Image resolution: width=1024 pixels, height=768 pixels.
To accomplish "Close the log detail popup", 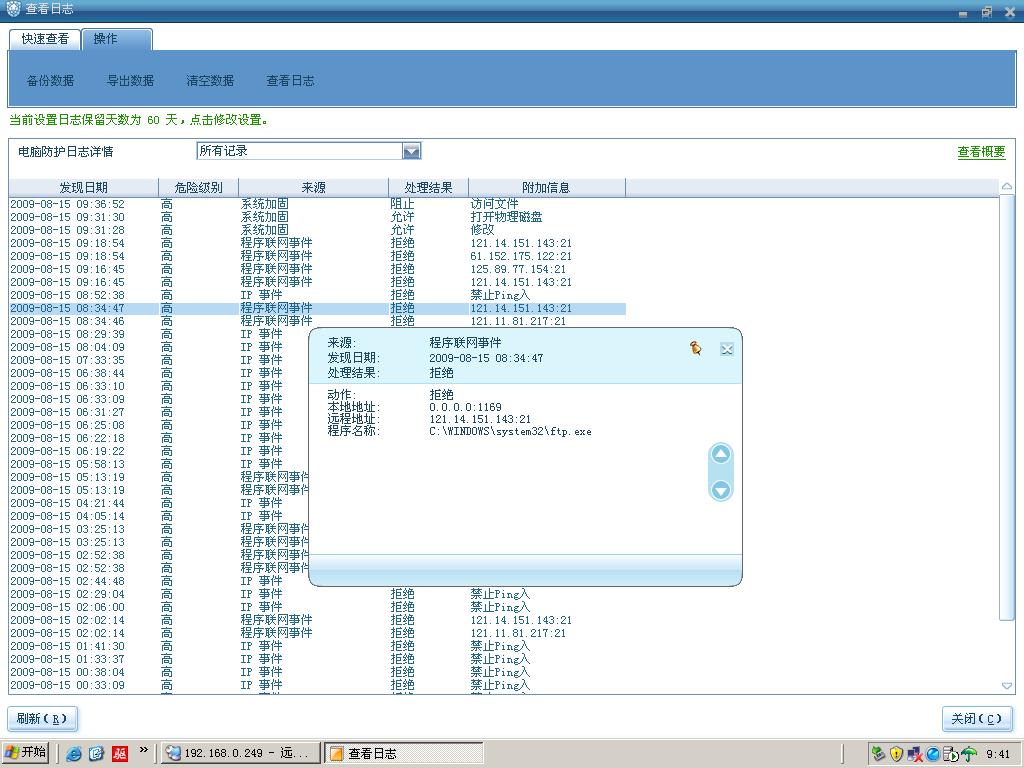I will click(727, 349).
